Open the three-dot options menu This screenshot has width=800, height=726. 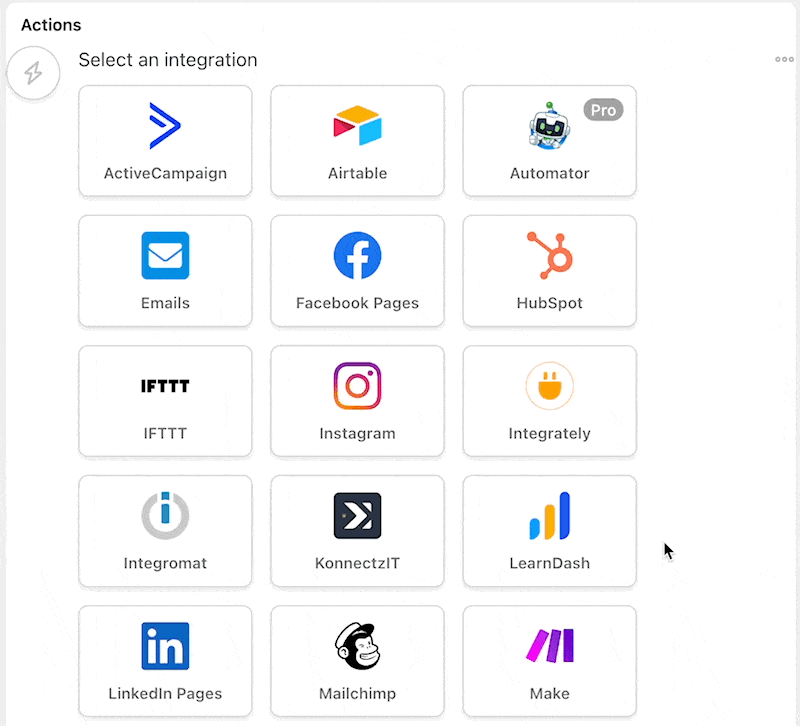[x=784, y=59]
